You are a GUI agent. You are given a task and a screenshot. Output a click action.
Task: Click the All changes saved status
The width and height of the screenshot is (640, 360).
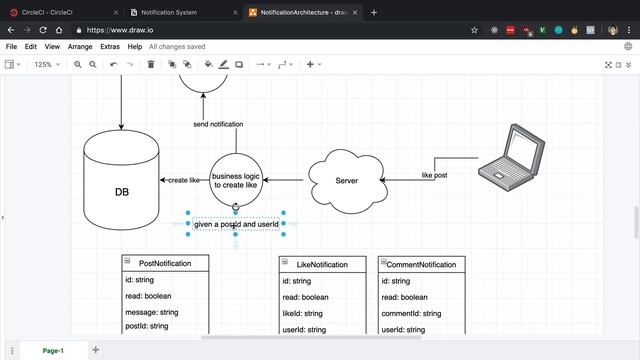(177, 47)
